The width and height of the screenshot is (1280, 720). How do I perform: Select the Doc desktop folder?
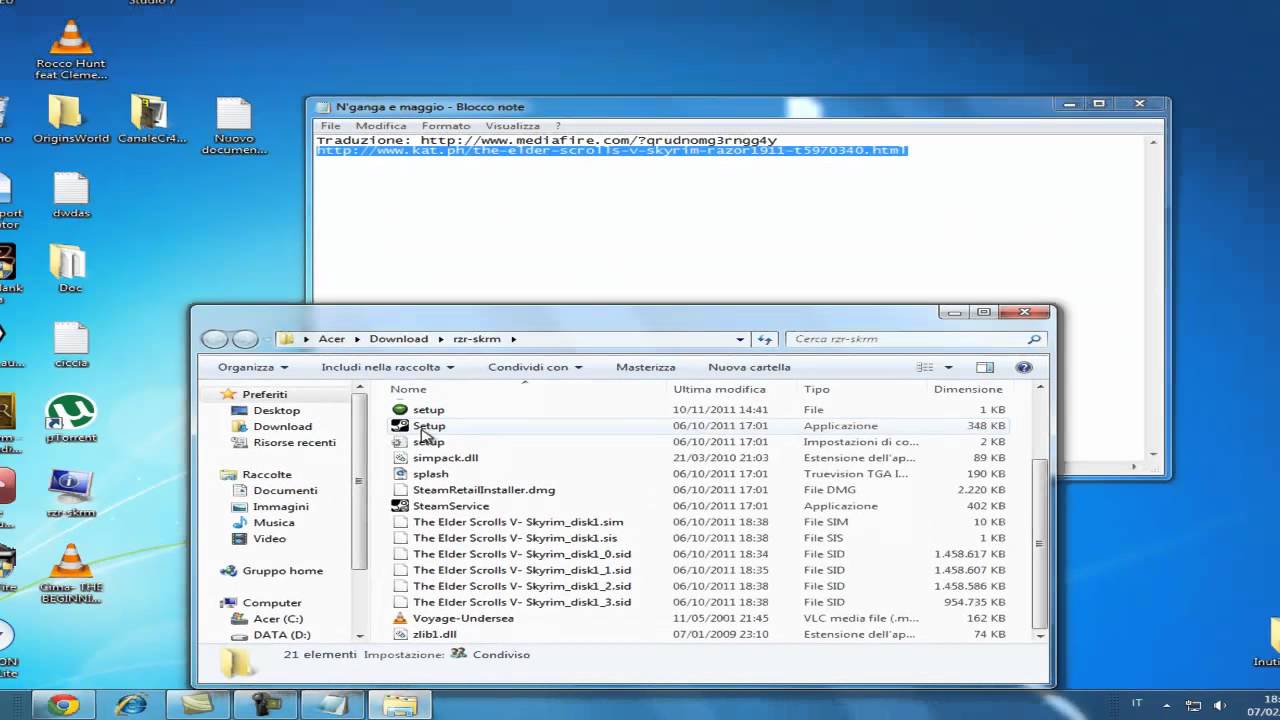[70, 270]
